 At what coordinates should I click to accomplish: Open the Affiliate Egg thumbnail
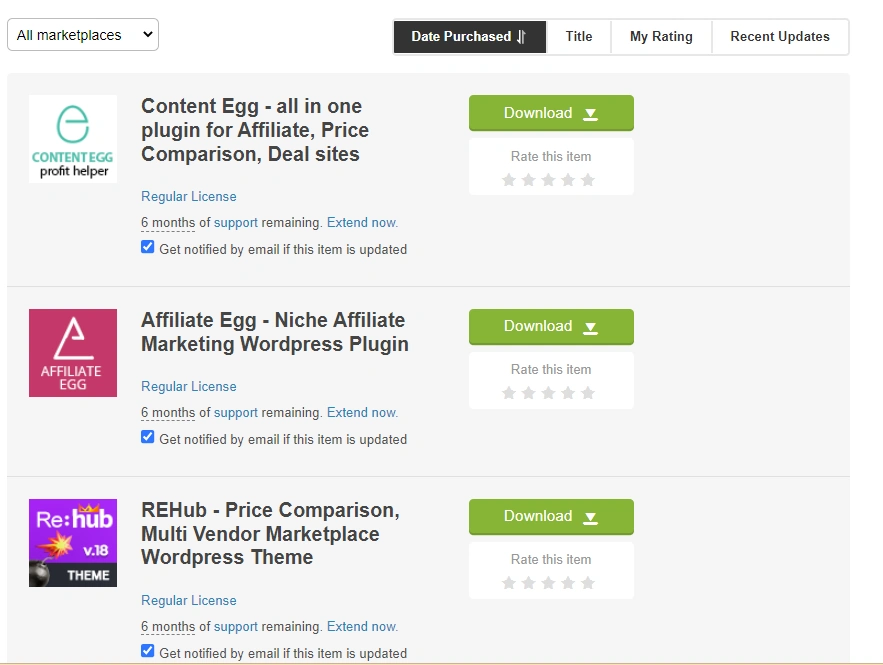[x=73, y=353]
